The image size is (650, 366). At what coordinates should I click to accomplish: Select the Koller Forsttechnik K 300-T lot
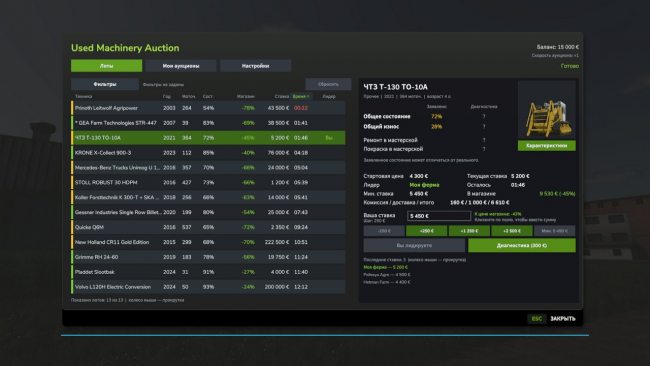(208, 197)
